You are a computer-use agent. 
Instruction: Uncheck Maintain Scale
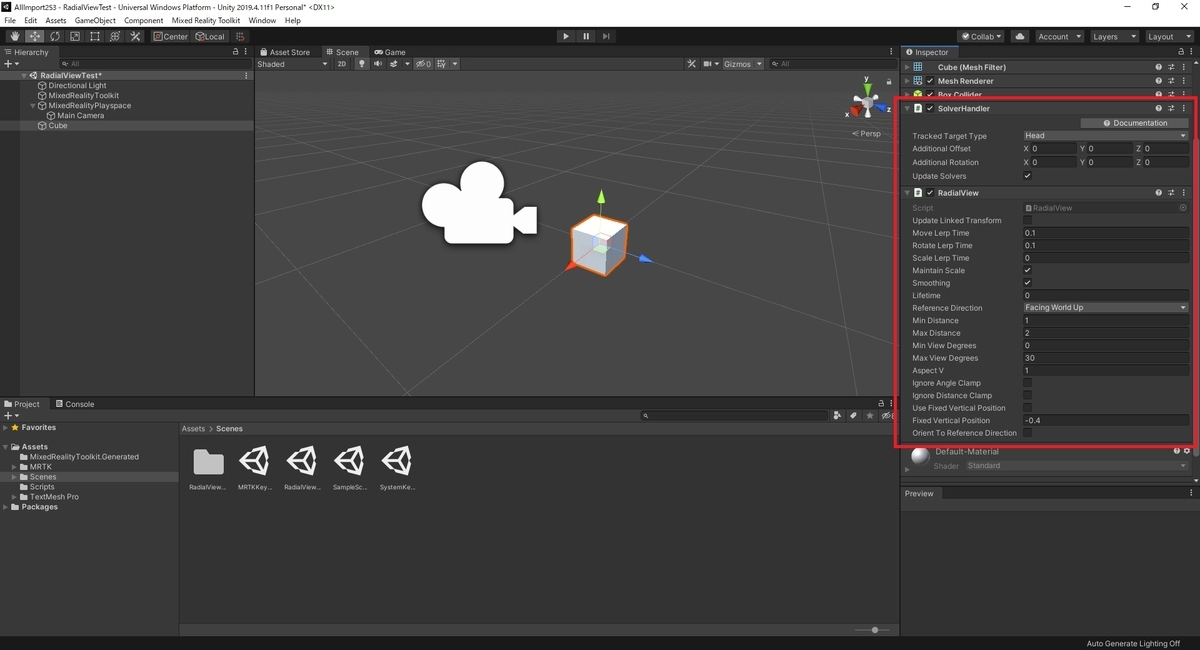click(1027, 270)
